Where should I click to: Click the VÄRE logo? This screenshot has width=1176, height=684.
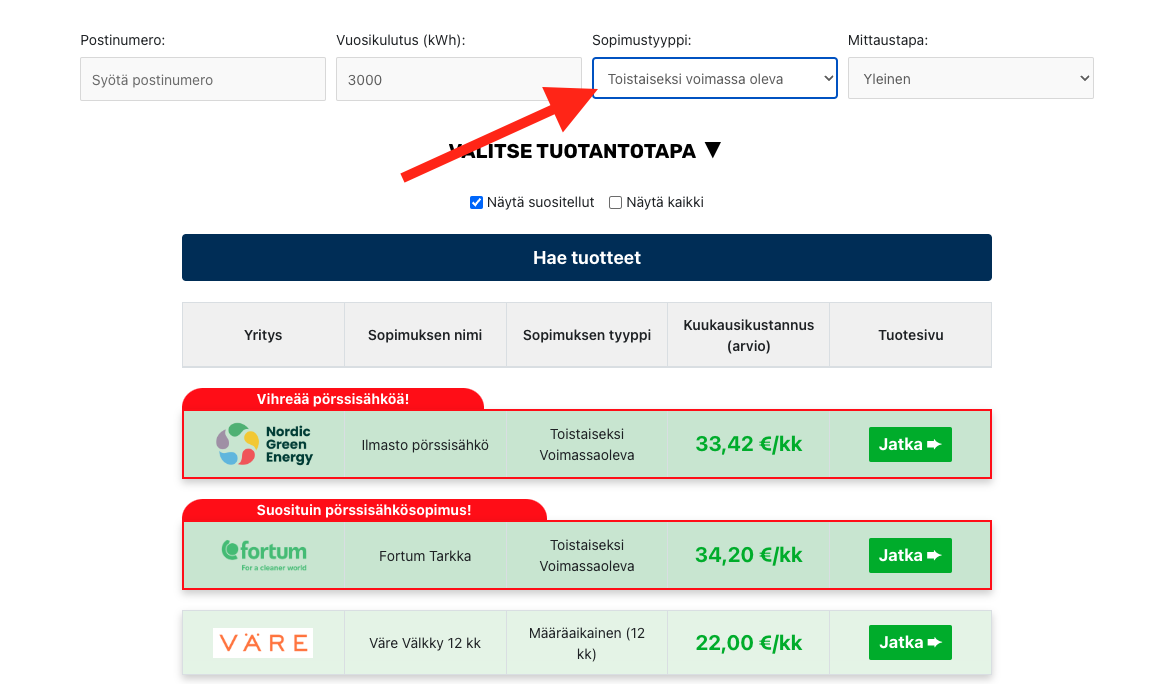262,642
